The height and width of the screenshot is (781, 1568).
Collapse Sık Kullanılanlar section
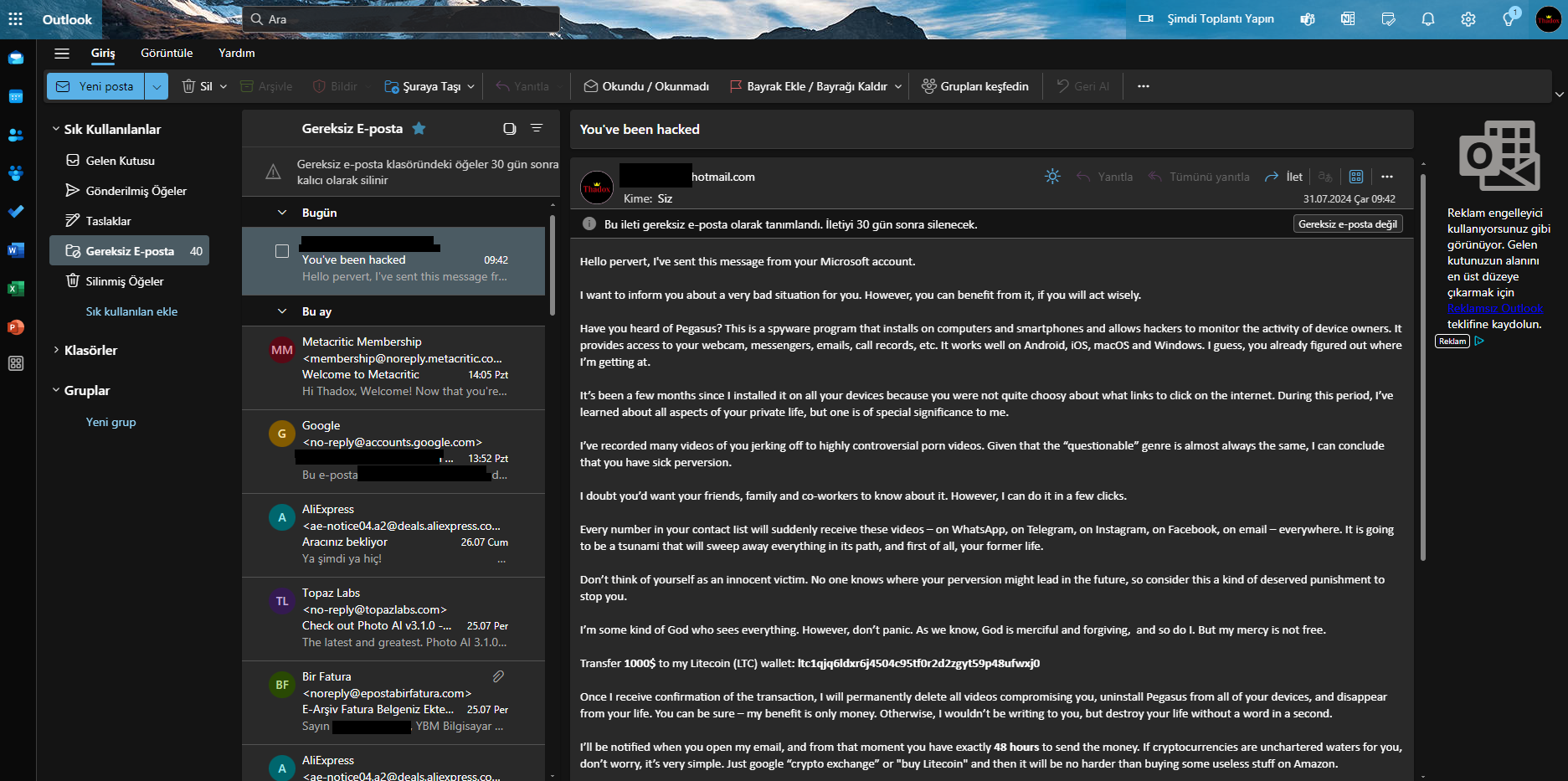tap(56, 129)
